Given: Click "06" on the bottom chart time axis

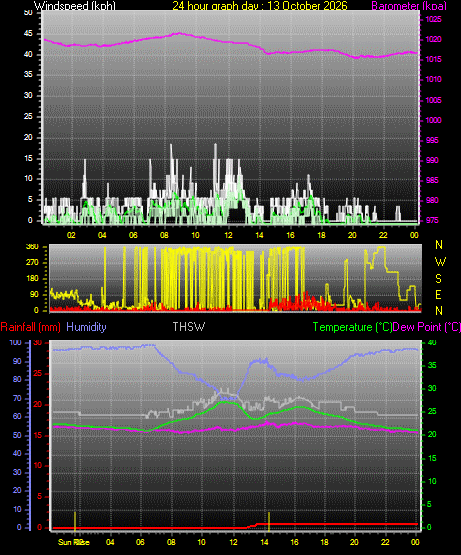Looking at the screenshot, I should coord(140,542).
